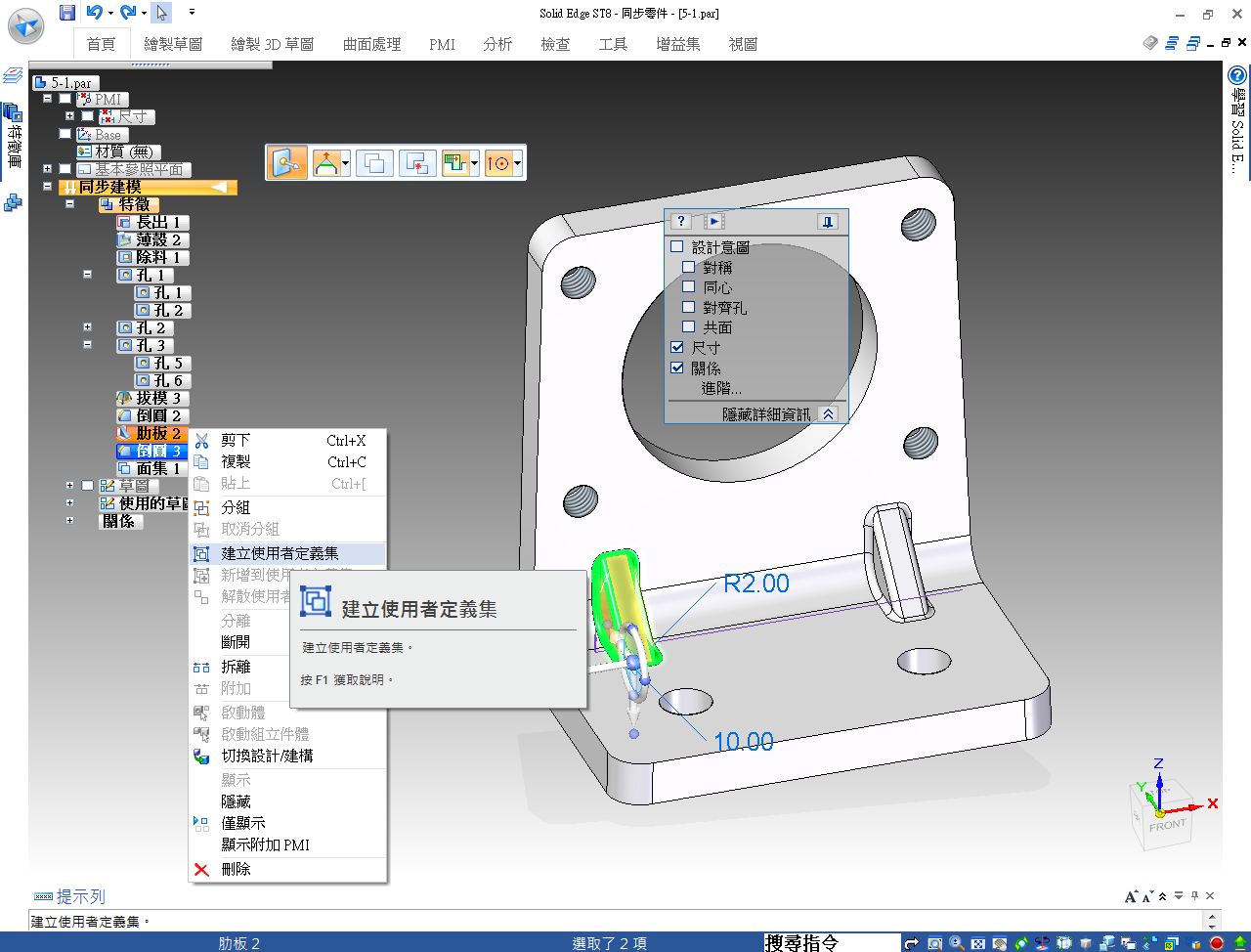Enable the 對稱 checkbox
Image resolution: width=1251 pixels, height=952 pixels.
point(688,267)
